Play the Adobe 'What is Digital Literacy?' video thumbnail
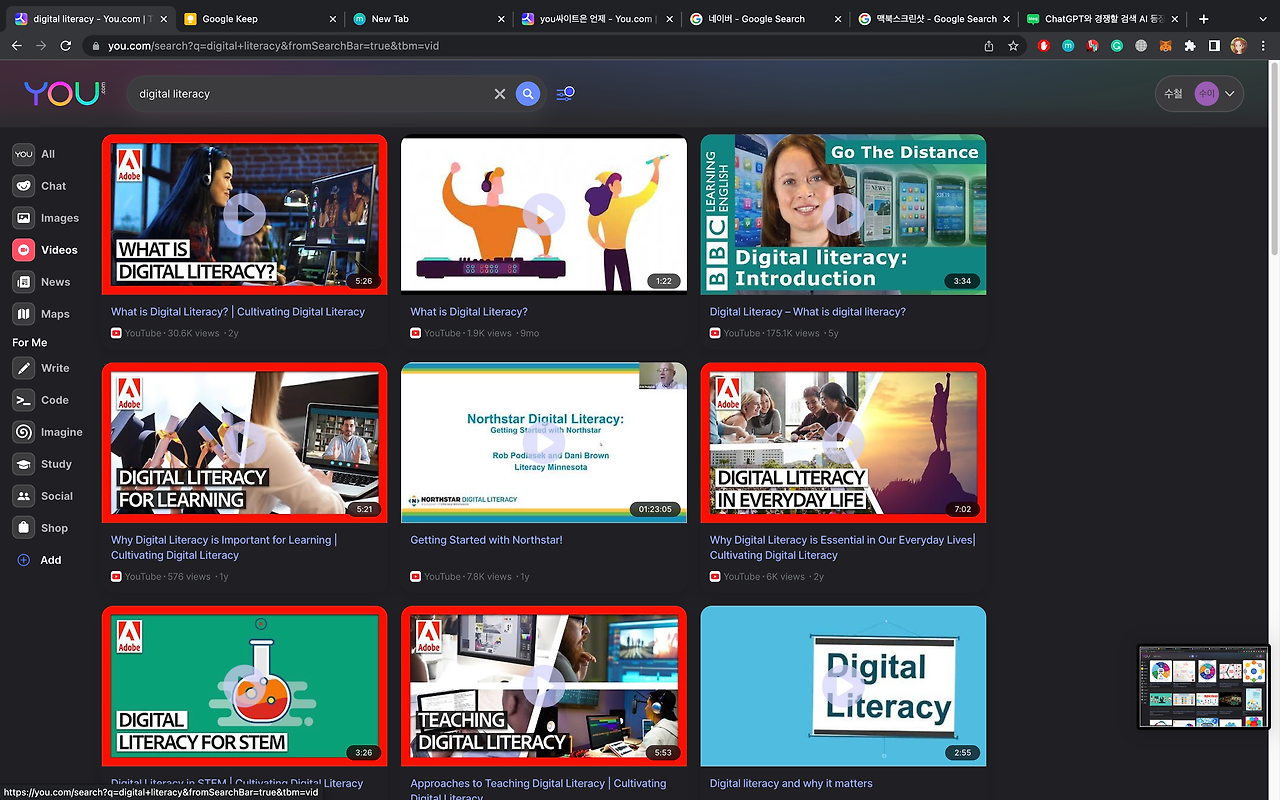Screen dimensions: 1280x800 click(244, 214)
